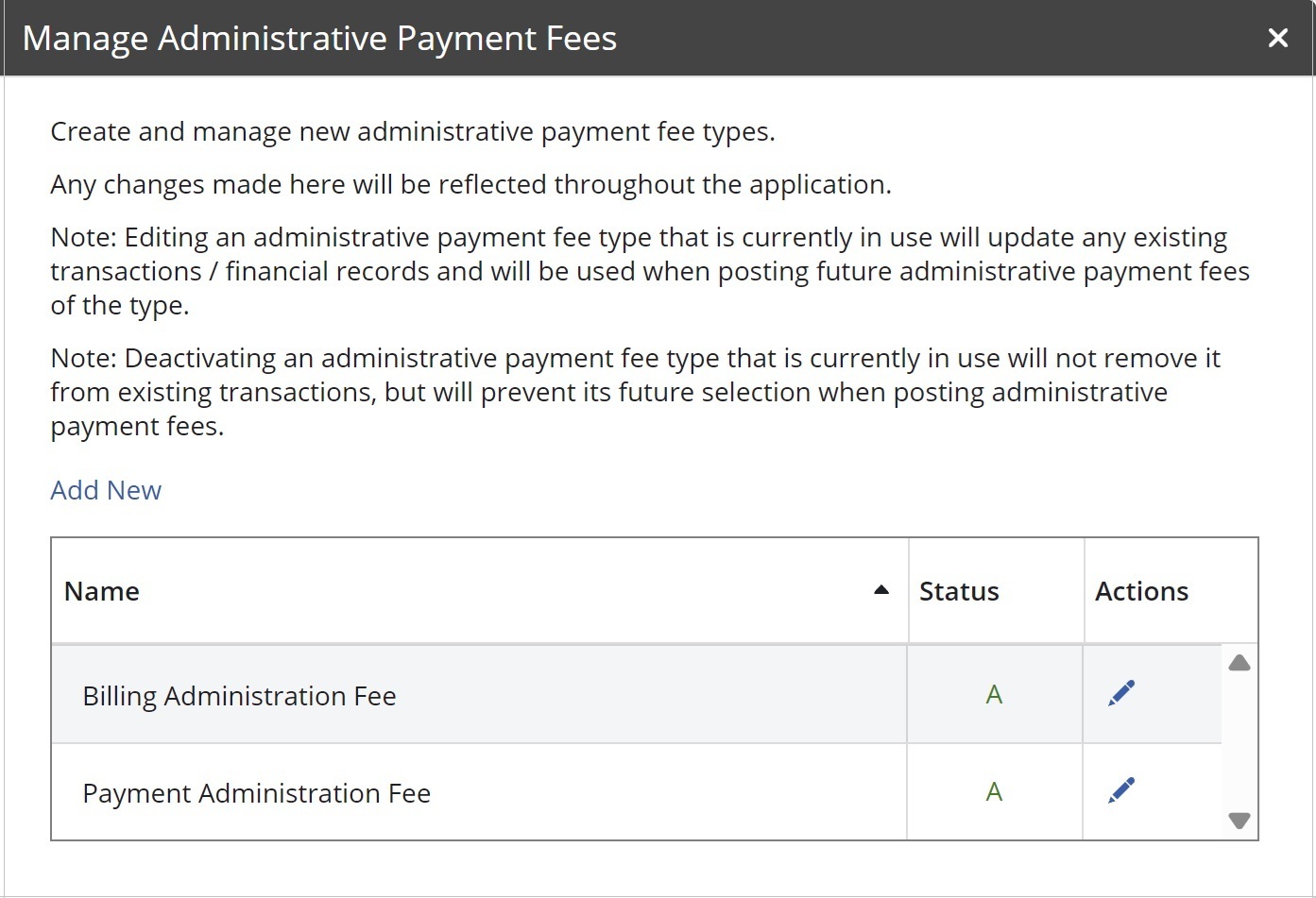Image resolution: width=1316 pixels, height=898 pixels.
Task: Click the Actions column header
Action: click(1141, 590)
